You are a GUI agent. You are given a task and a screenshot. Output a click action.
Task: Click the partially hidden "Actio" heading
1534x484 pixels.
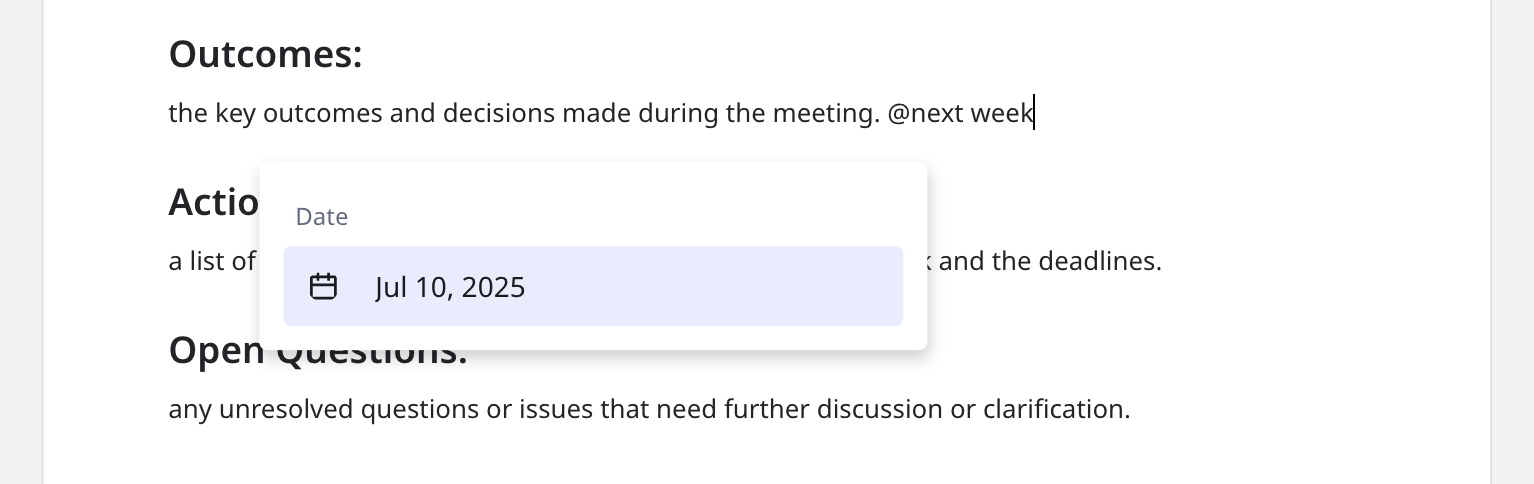click(x=213, y=202)
